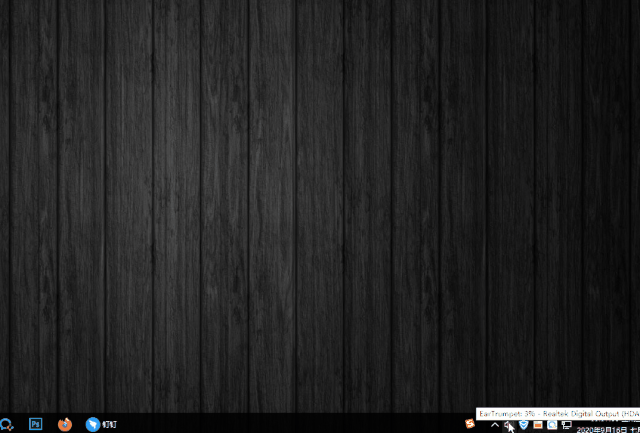Open the network connection tray icon
640x433 pixels.
(x=567, y=425)
